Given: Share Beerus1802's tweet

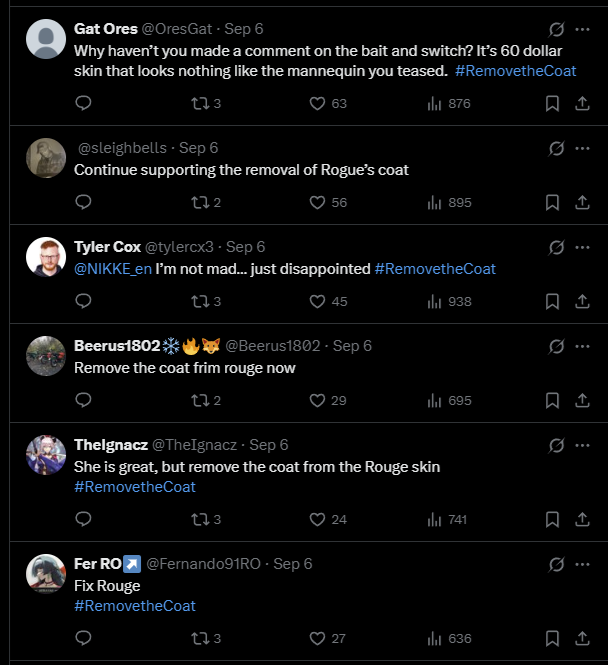Looking at the screenshot, I should pyautogui.click(x=582, y=400).
